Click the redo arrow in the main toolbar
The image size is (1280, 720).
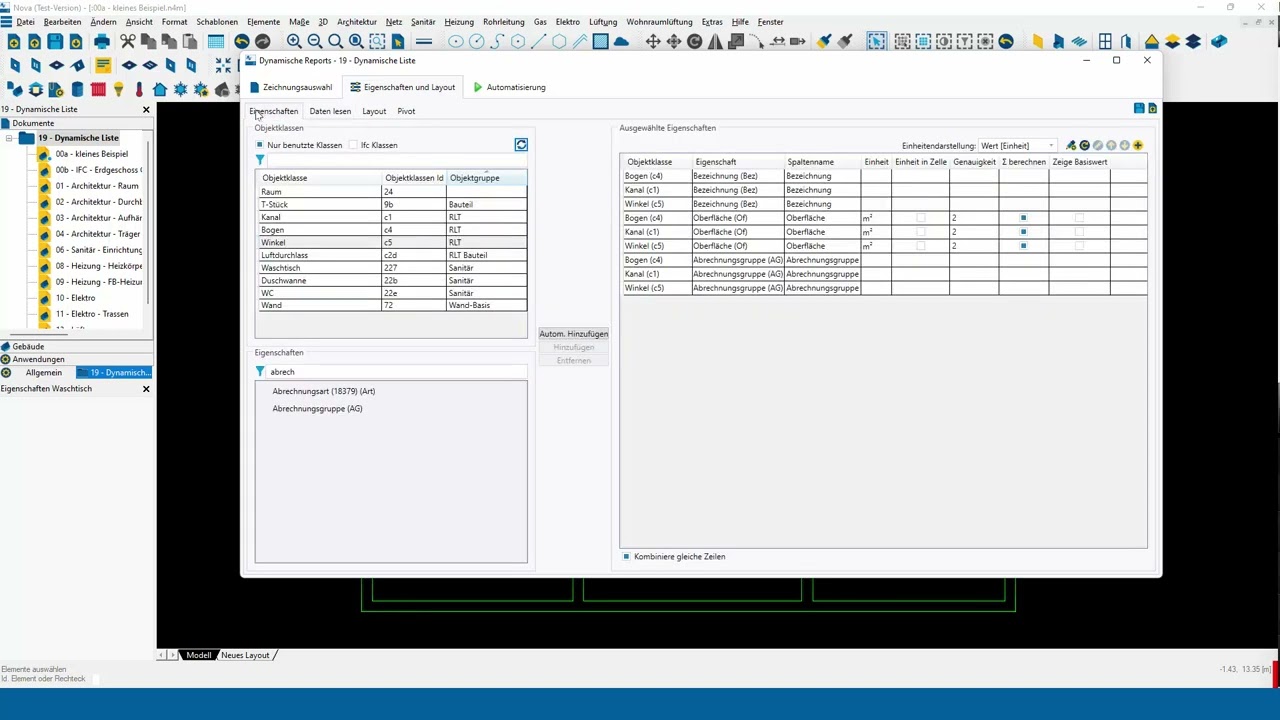[263, 42]
